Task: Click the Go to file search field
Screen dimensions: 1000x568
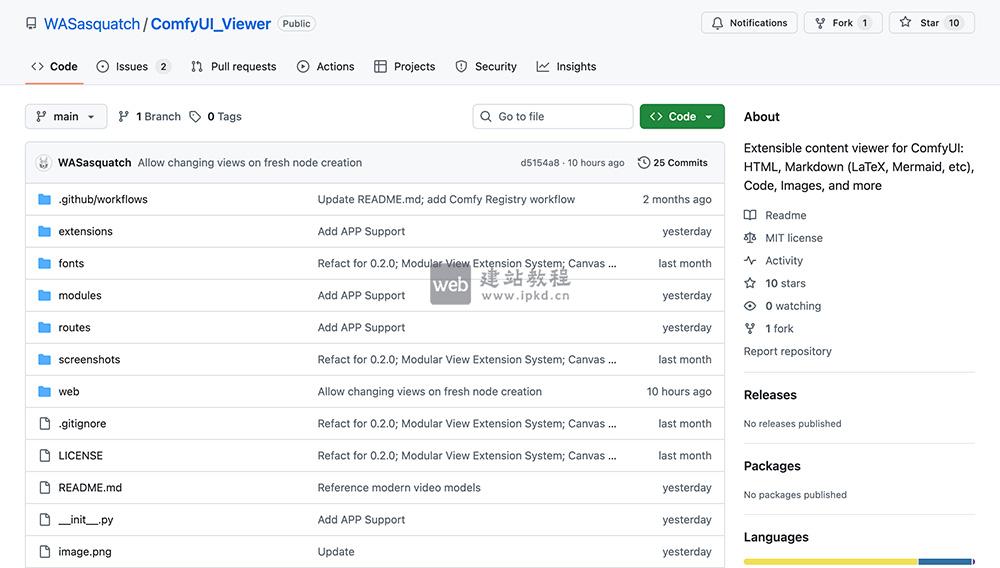Action: pyautogui.click(x=553, y=117)
